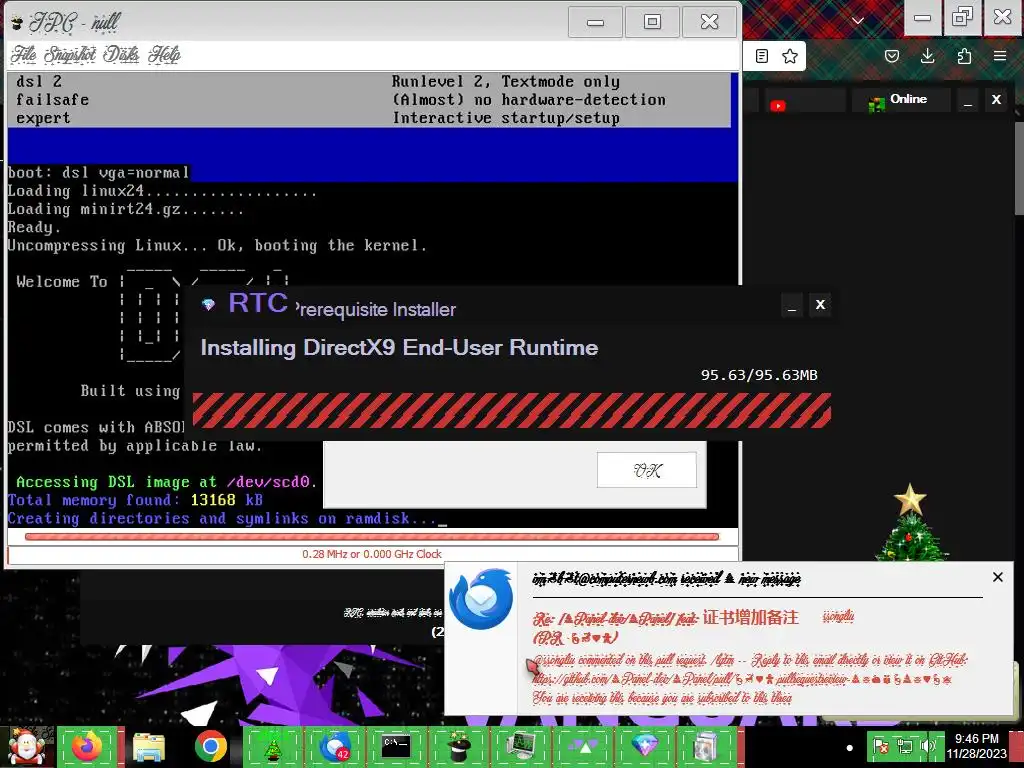Open the Help menu in JPC
This screenshot has width=1024, height=768.
[x=164, y=54]
